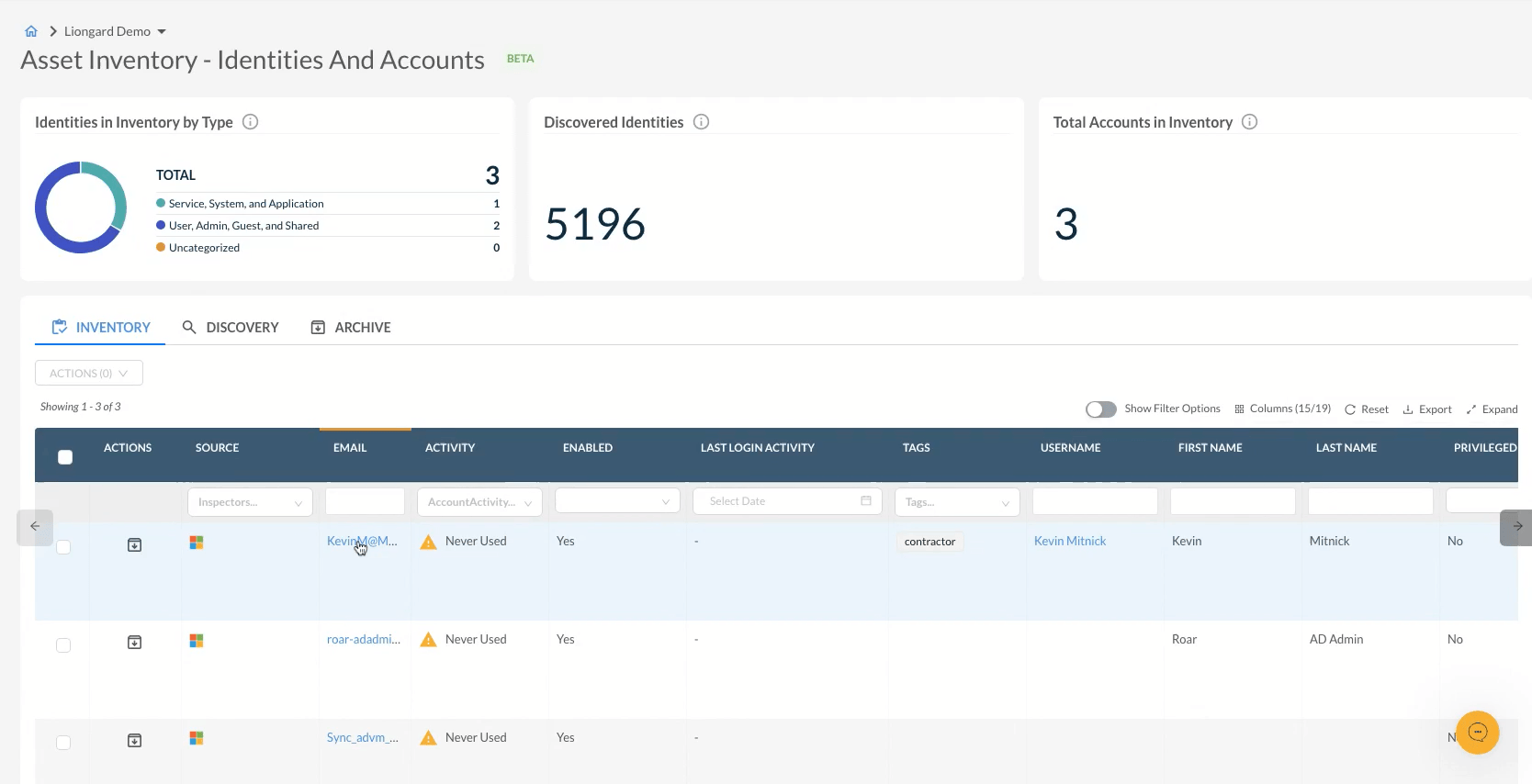Select the roar-adadmin row checkbox
1532x784 pixels.
tap(63, 645)
